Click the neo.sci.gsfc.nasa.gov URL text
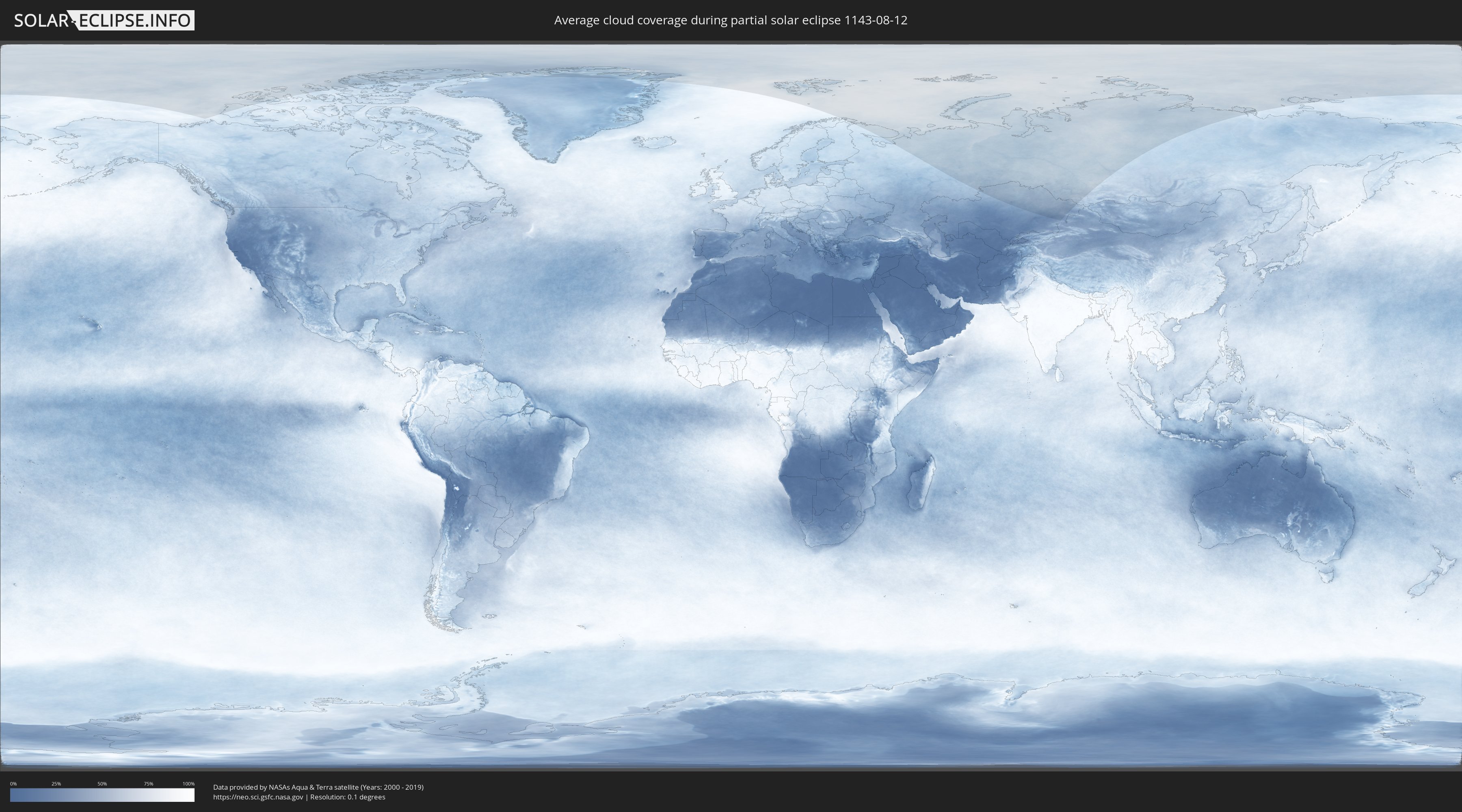Screen dimensions: 1462x812 coord(258,797)
